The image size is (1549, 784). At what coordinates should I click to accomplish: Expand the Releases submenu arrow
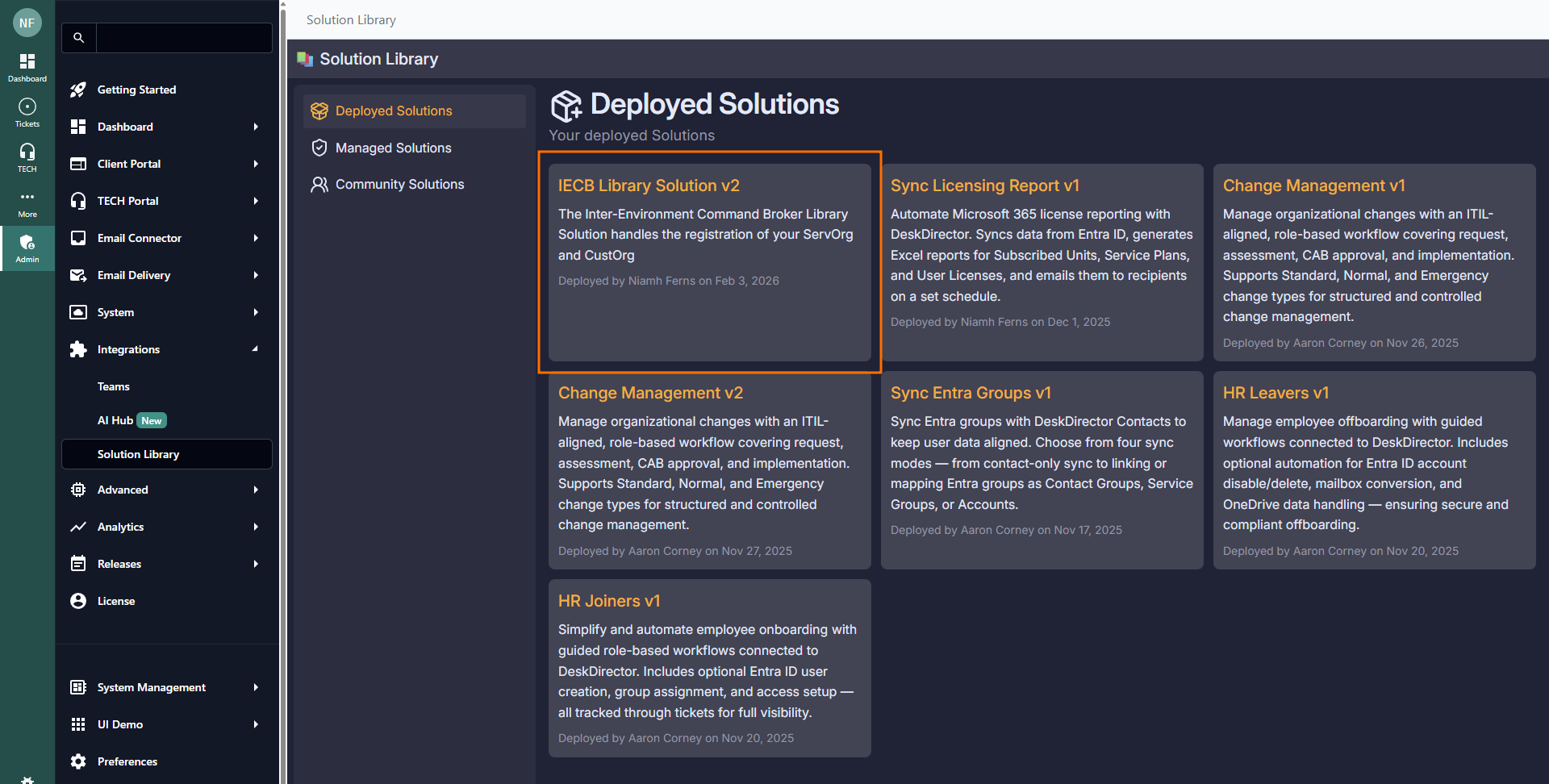click(256, 564)
